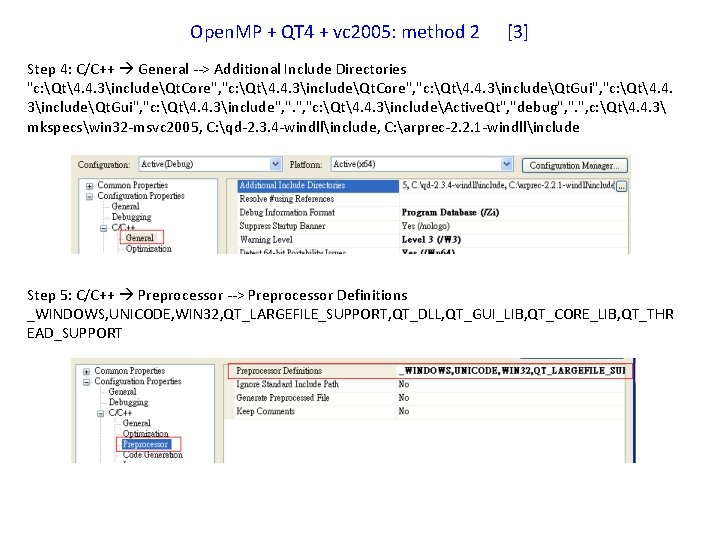
Task: Click the _WINDOWS,UNICODE,WIN32 definitions value field
Action: pyautogui.click(x=512, y=371)
